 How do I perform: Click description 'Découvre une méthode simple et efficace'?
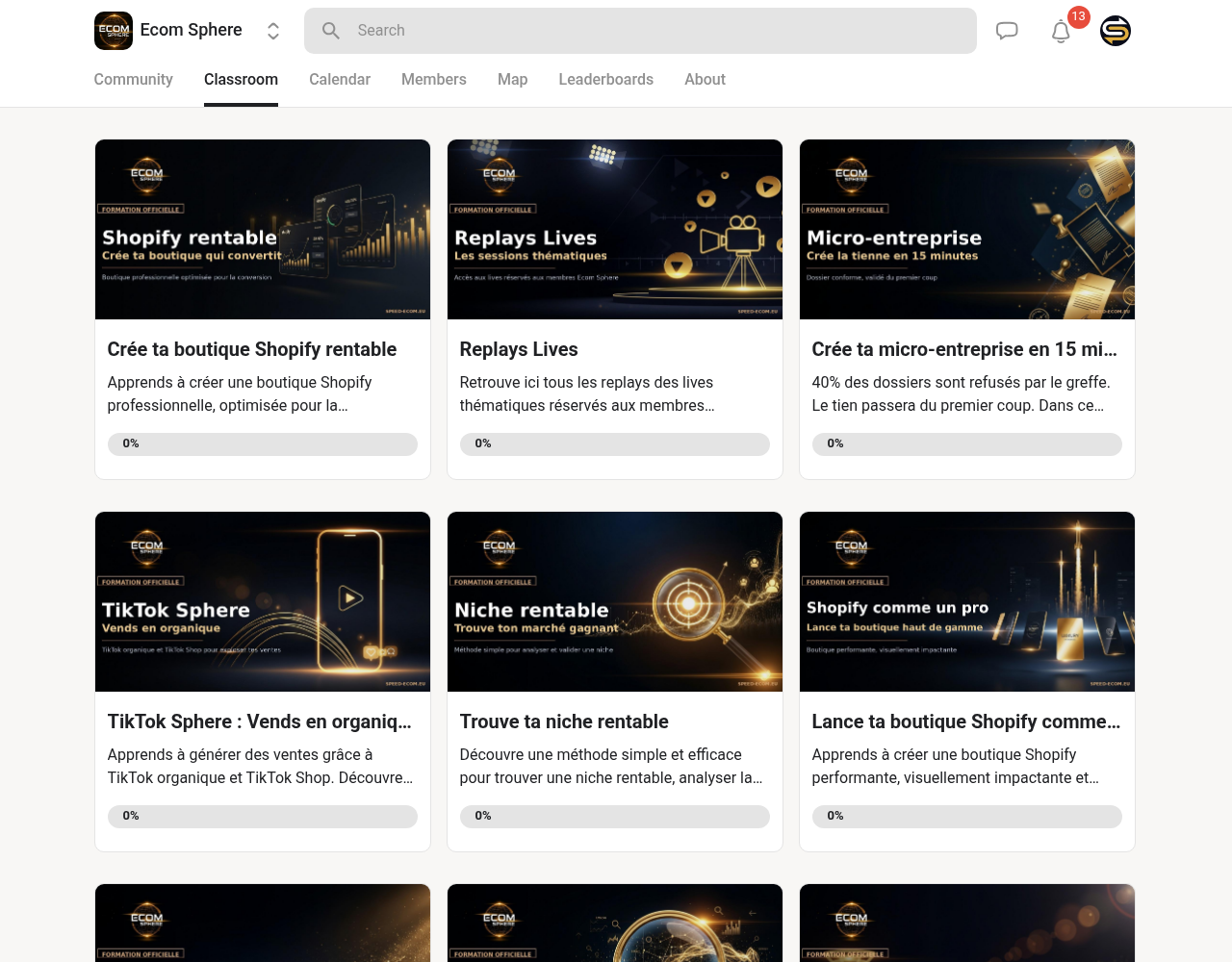click(x=611, y=766)
